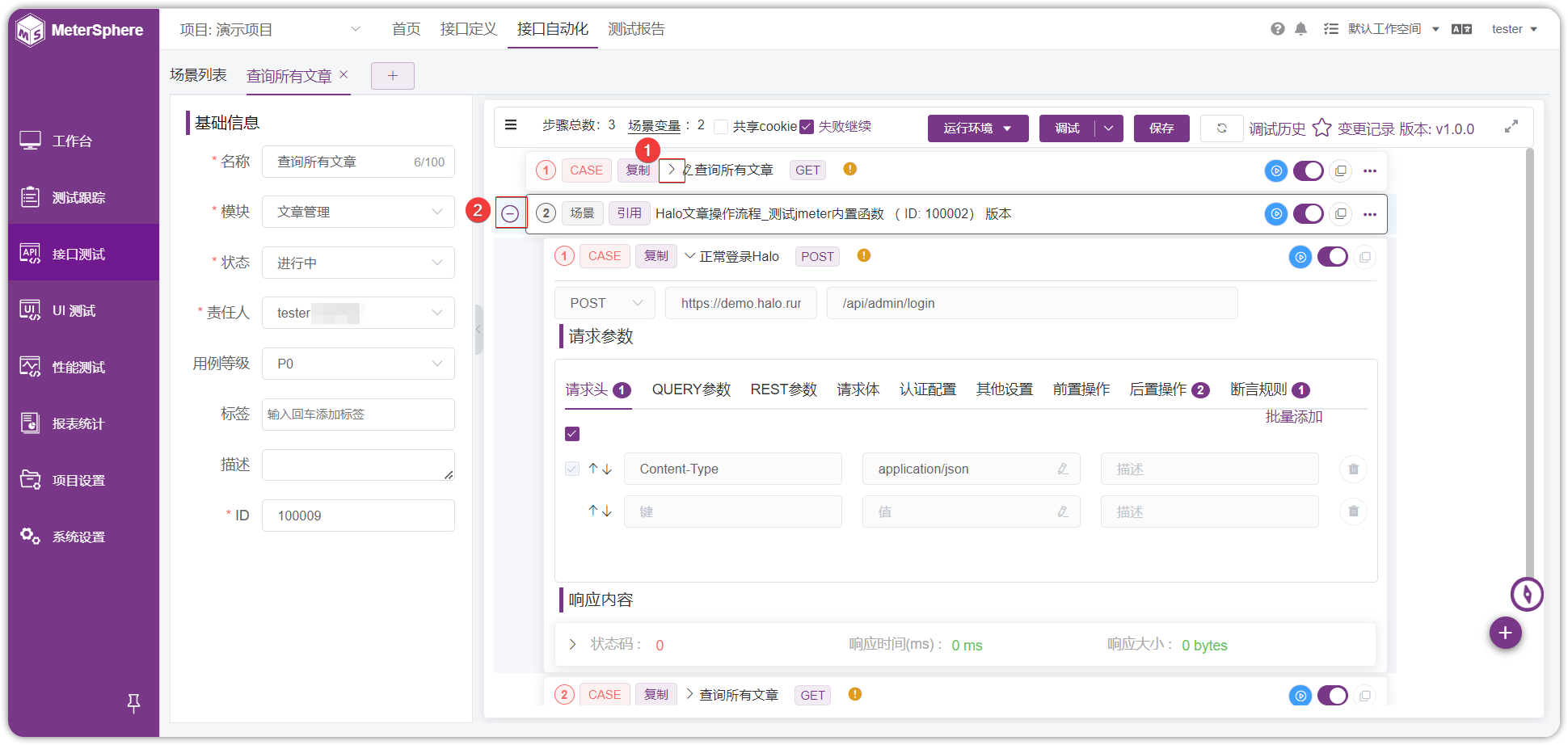The width and height of the screenshot is (1568, 745).
Task: Enable the 共享cookie checkbox
Action: tap(721, 127)
